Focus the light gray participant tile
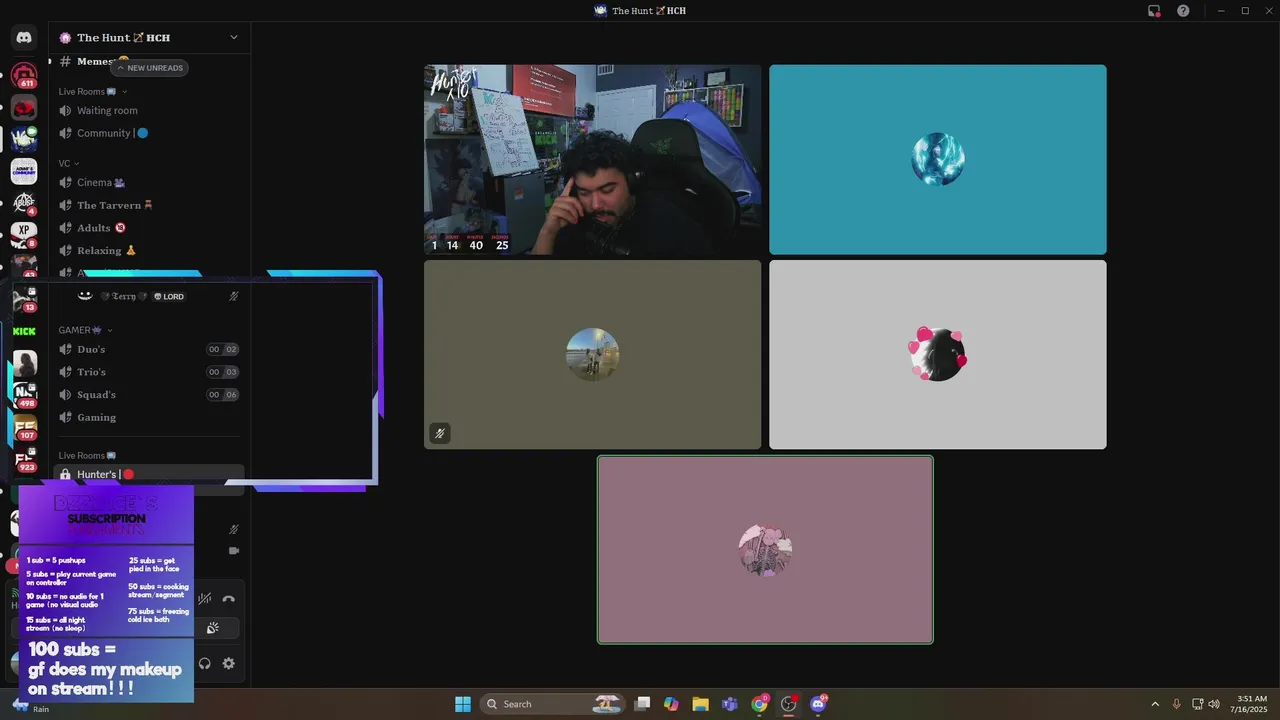 click(938, 355)
